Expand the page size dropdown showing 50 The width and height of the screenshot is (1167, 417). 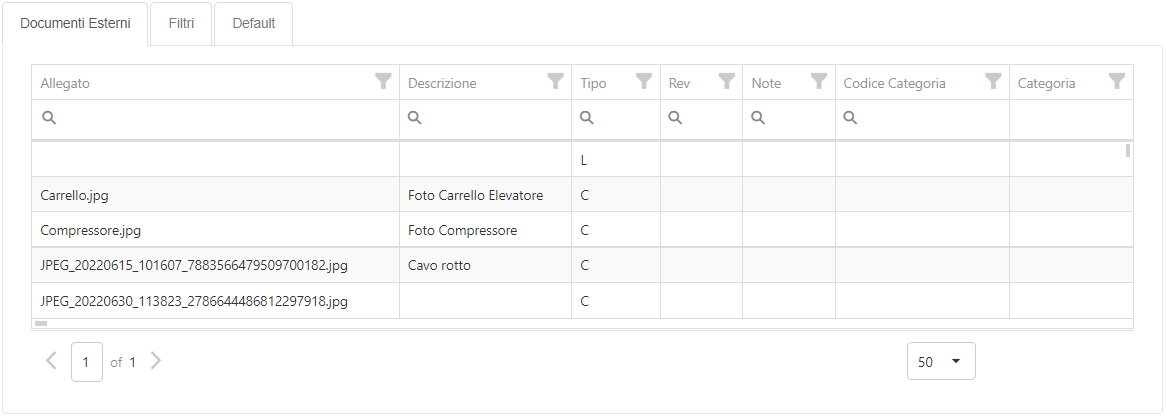[x=941, y=362]
